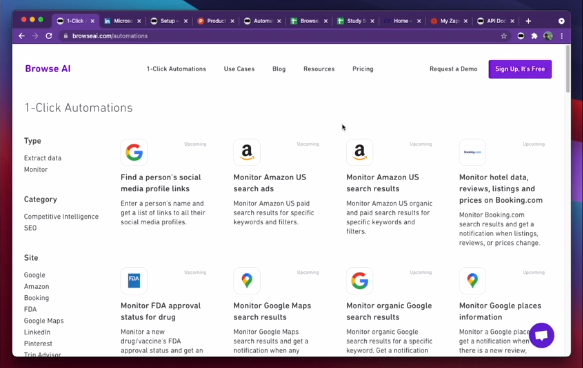This screenshot has height=368, width=583.
Task: Open the chat support bubble
Action: click(x=542, y=335)
